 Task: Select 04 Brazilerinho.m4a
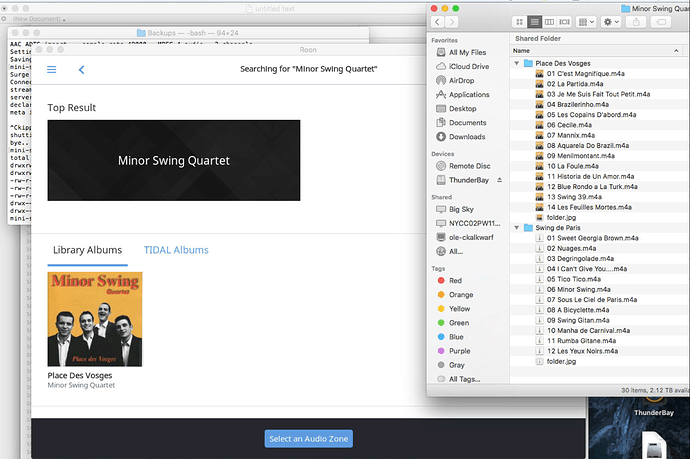point(600,104)
